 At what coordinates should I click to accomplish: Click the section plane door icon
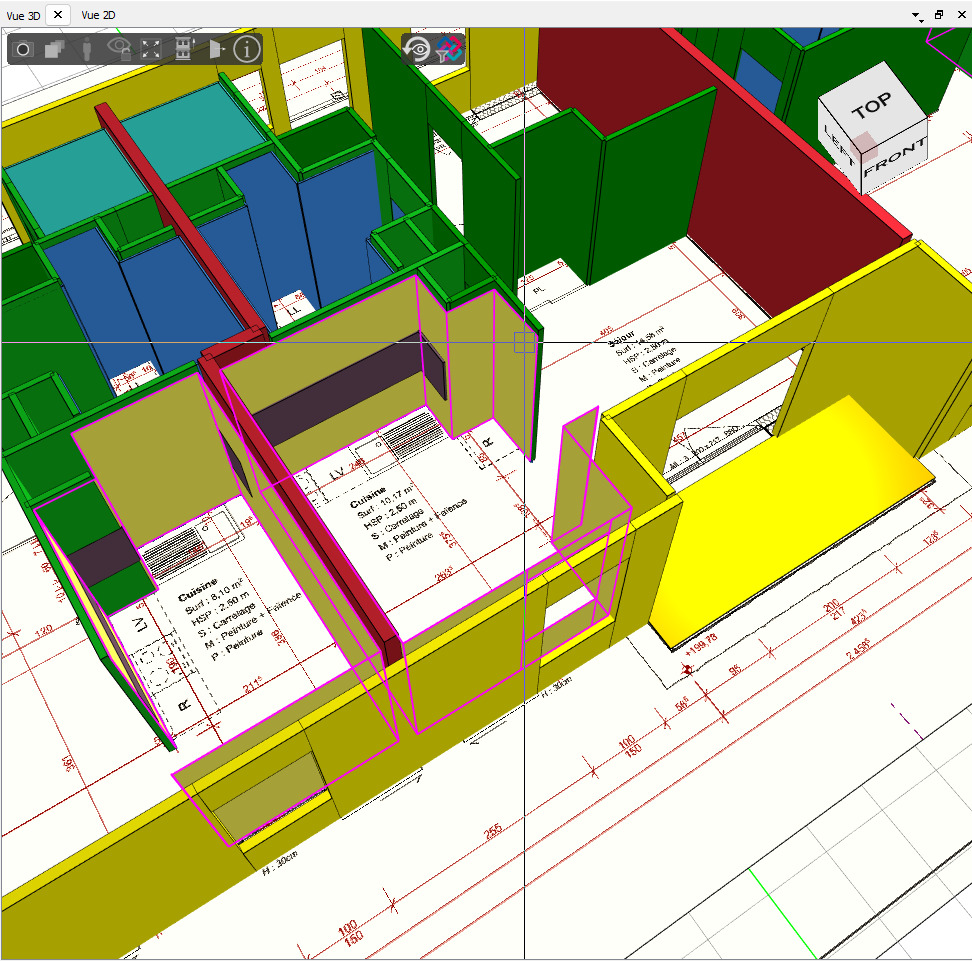214,49
